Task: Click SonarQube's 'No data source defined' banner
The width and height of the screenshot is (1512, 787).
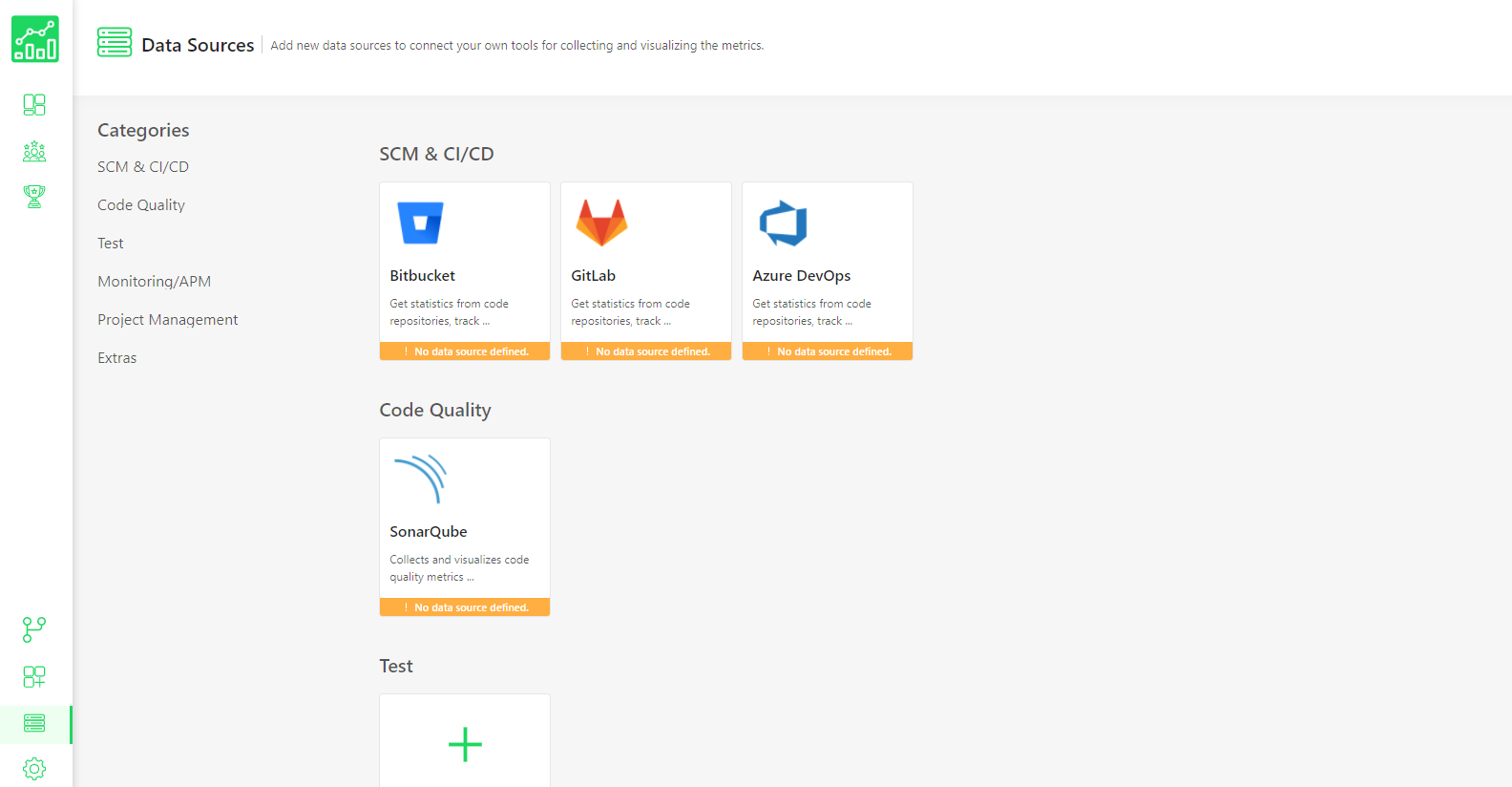Action: 465,607
